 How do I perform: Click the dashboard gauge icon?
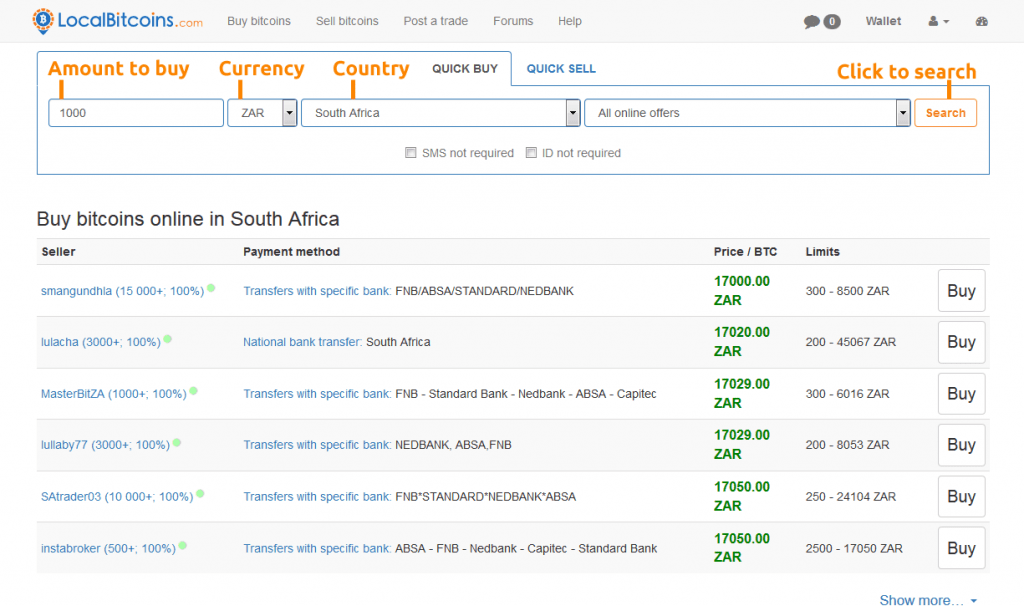[x=982, y=22]
